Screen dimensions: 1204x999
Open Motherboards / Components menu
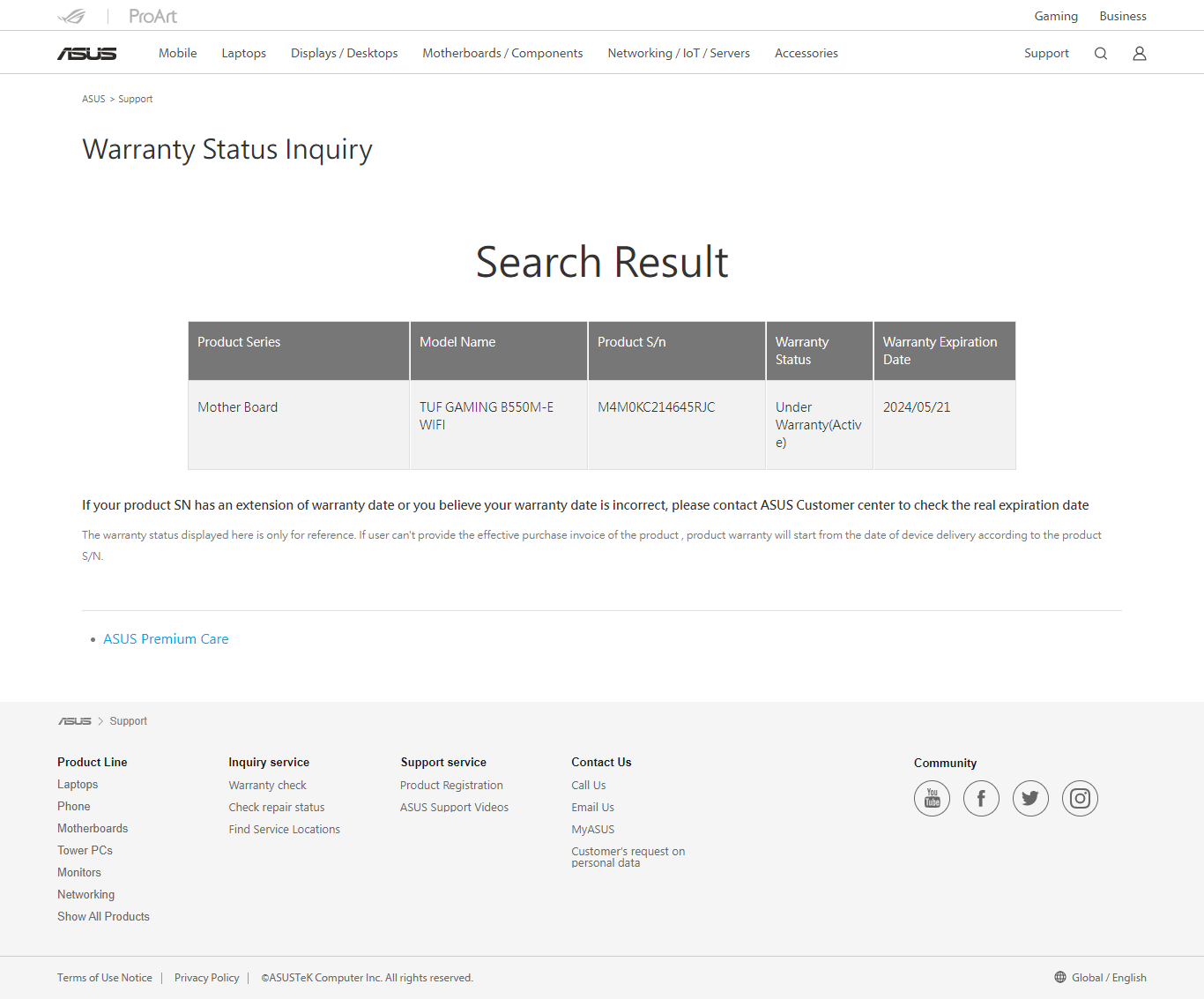click(502, 53)
